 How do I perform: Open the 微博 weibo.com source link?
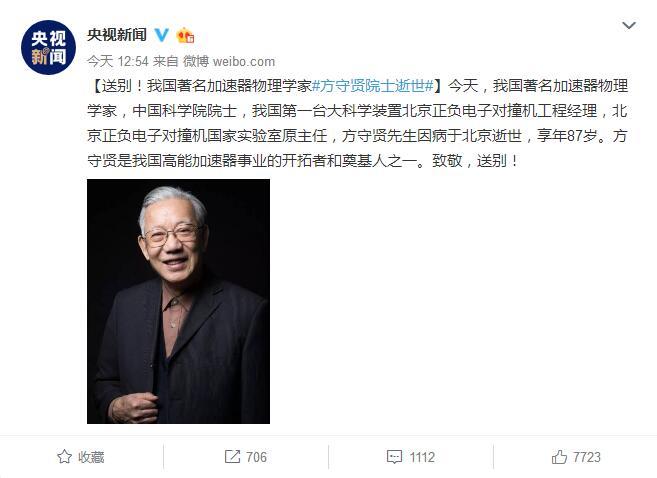click(229, 62)
